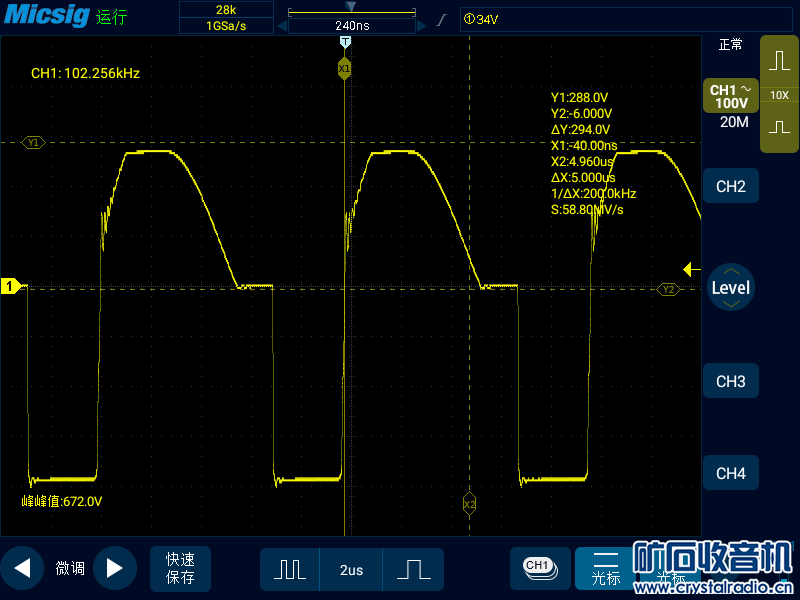Tap the rising-edge trigger icon in top bar

click(441, 19)
